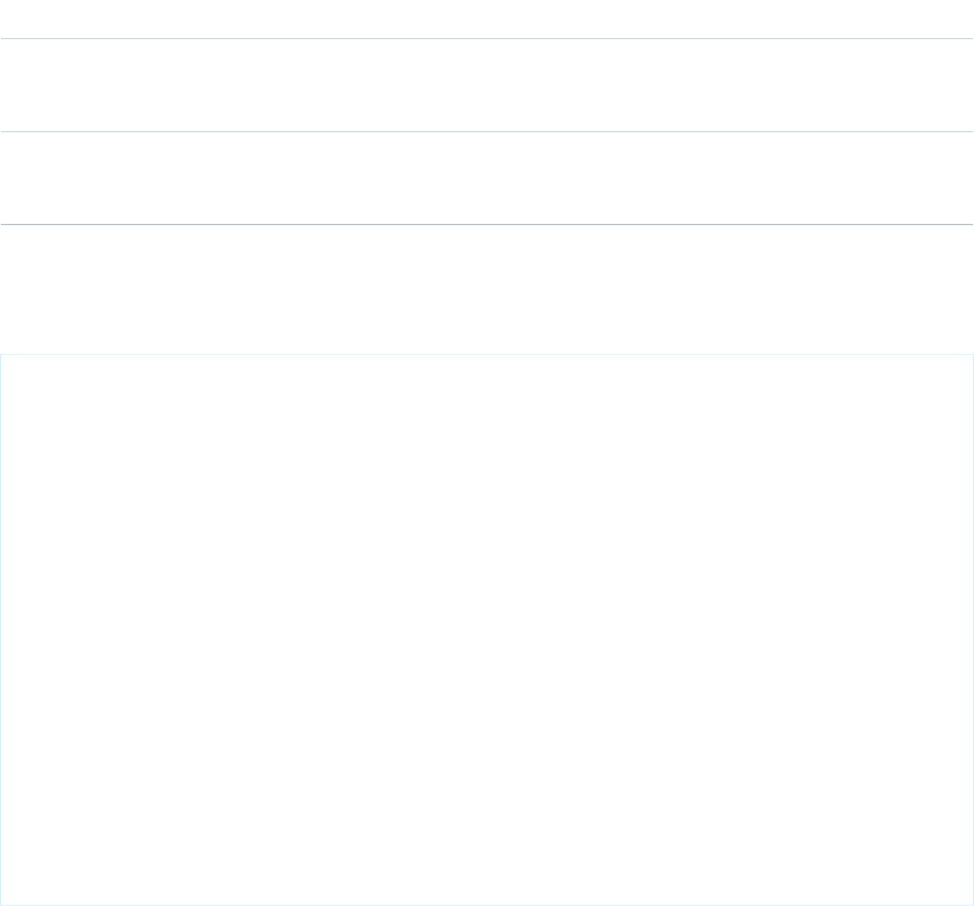Image resolution: width=974 pixels, height=906 pixels.
Task: Click the right end of the second empty row
Action: 962,178
